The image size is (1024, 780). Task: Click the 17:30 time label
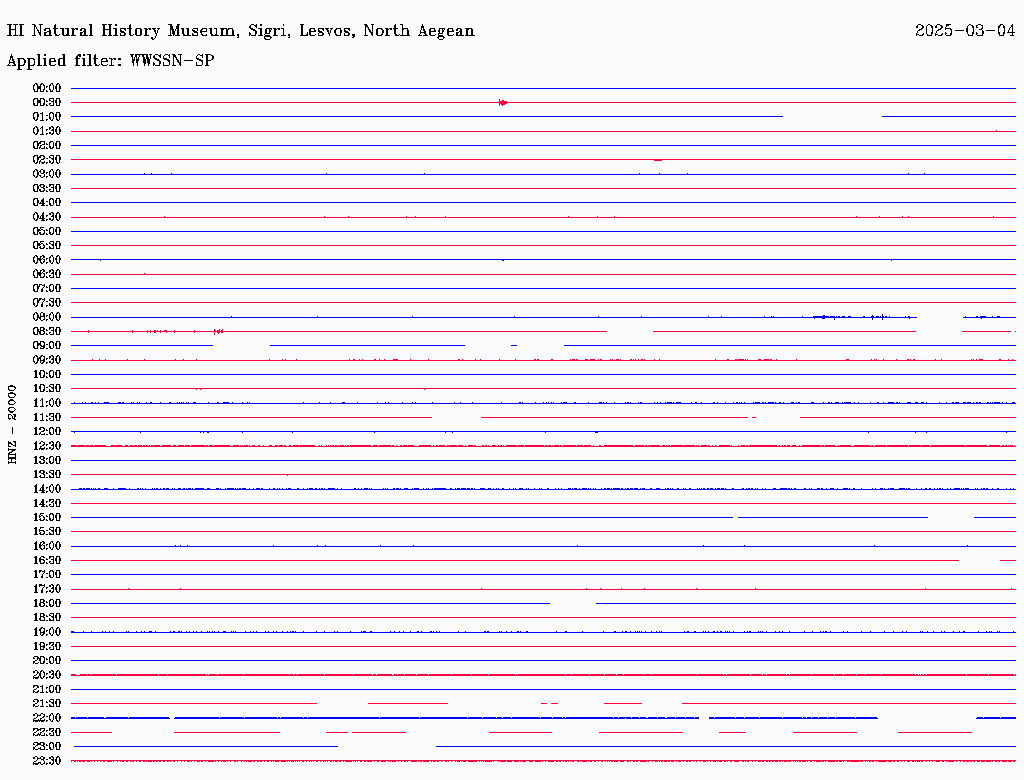[46, 589]
